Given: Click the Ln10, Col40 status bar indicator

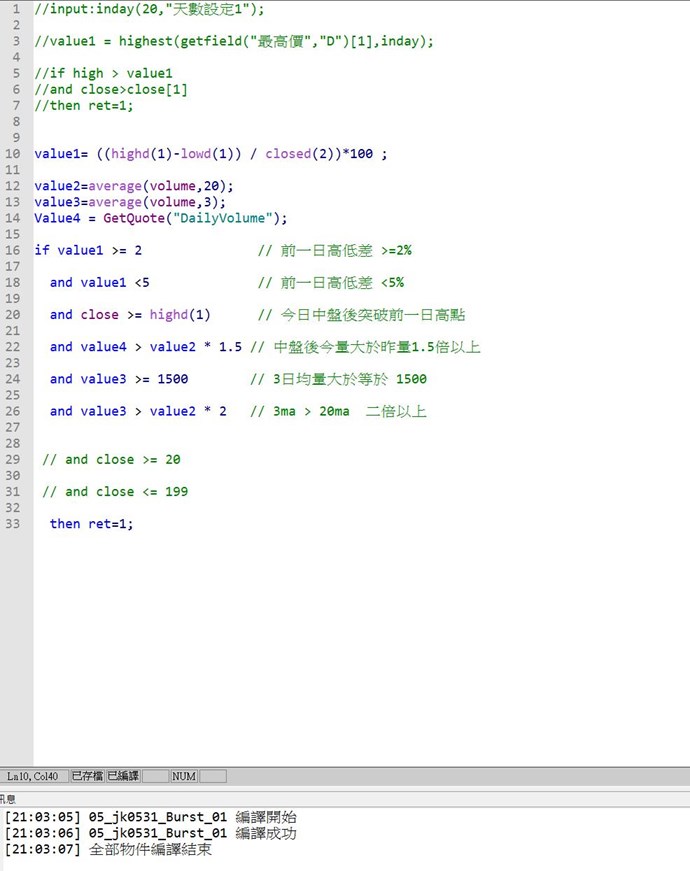Looking at the screenshot, I should 33,776.
